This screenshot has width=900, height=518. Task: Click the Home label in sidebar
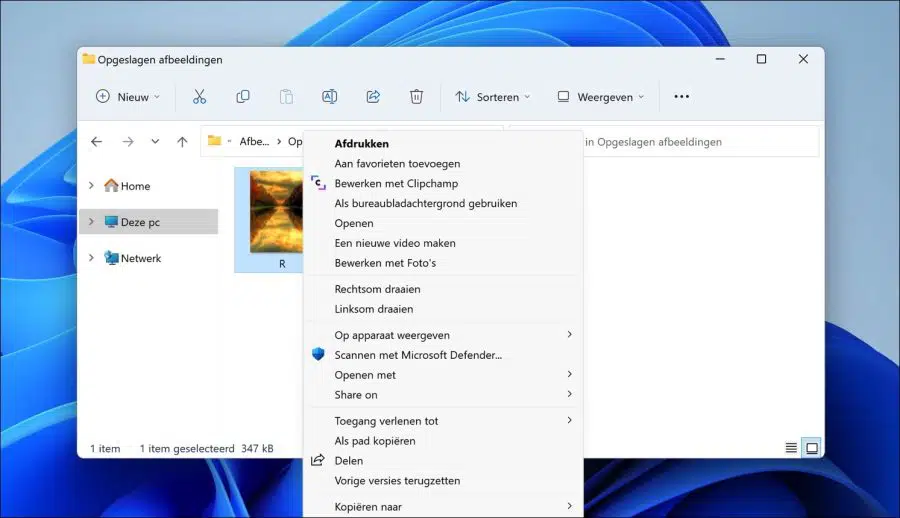click(x=135, y=186)
